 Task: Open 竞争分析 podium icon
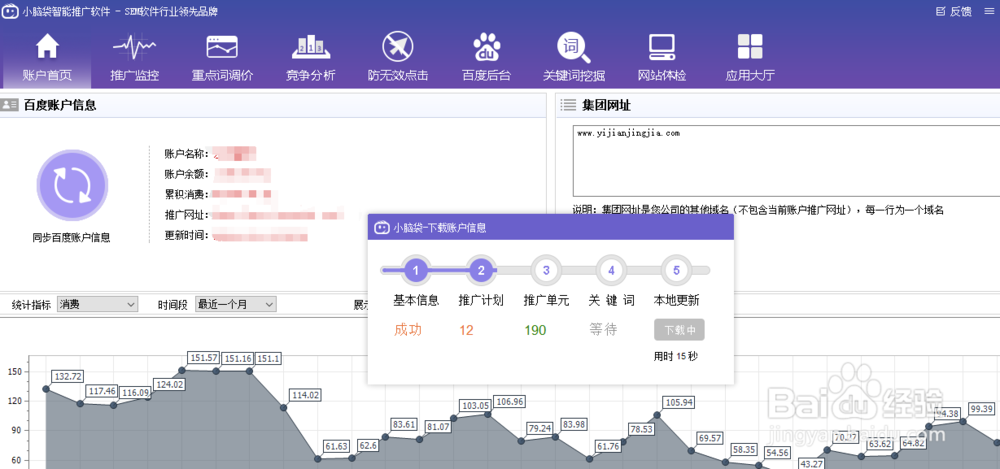coord(311,47)
